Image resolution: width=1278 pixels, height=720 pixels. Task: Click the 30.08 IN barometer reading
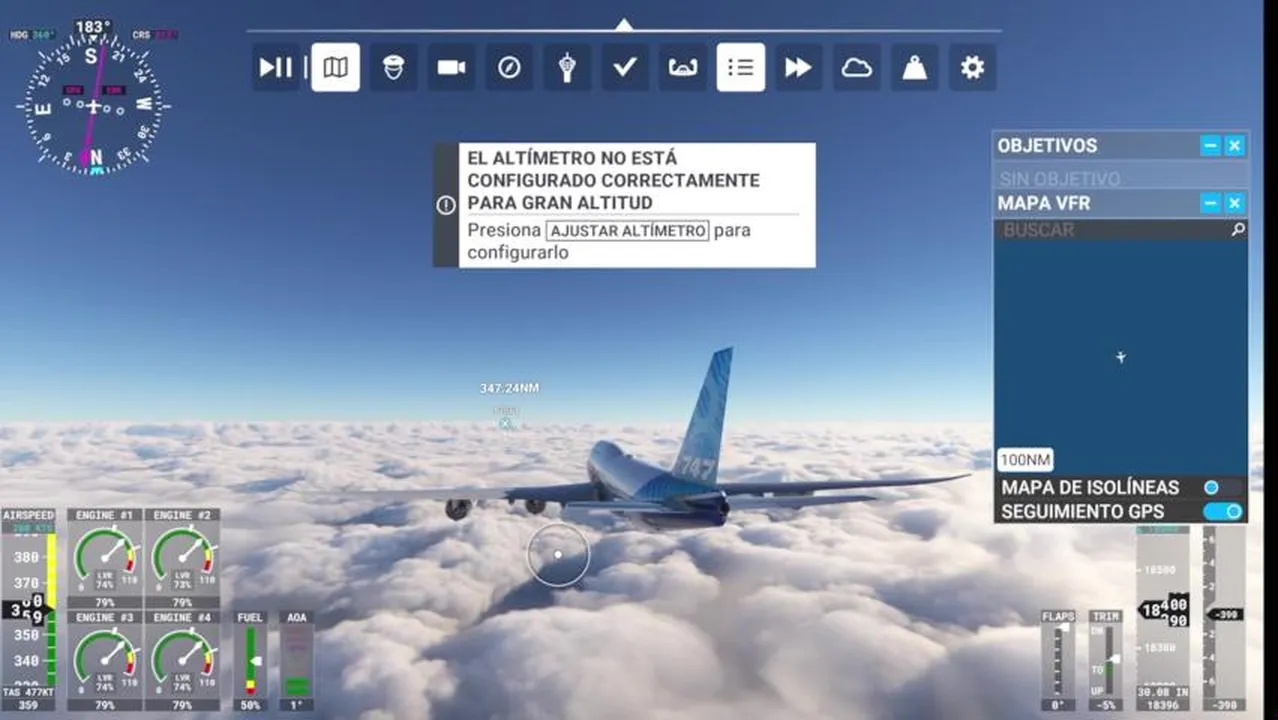point(1163,691)
